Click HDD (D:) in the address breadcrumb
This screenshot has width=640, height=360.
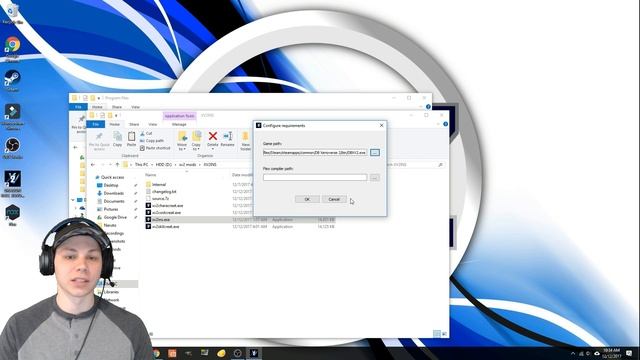[x=164, y=164]
